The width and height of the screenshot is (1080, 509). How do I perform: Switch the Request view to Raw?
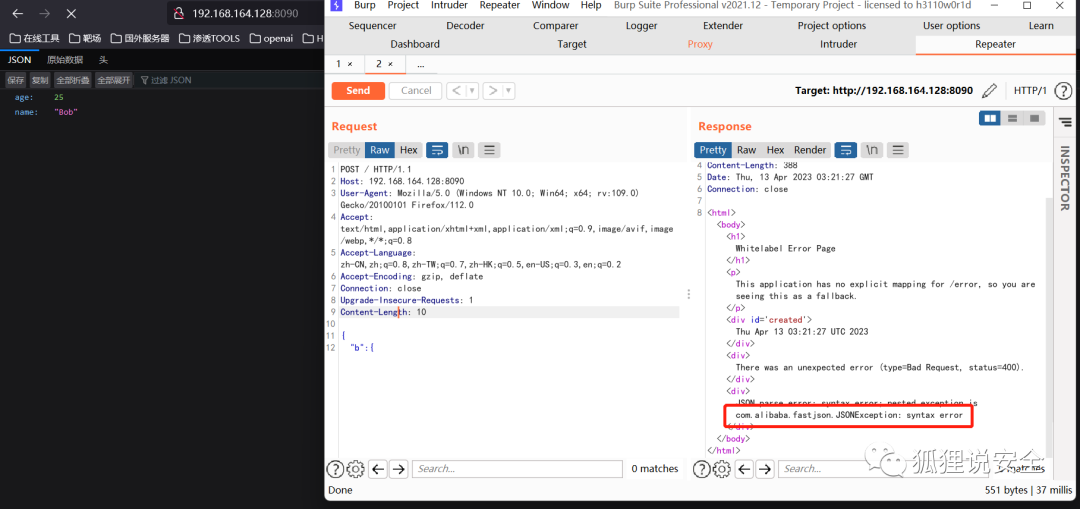tap(380, 150)
